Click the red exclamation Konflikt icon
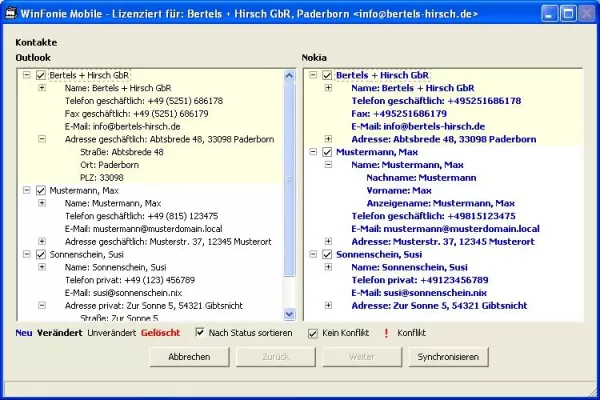 (x=384, y=332)
